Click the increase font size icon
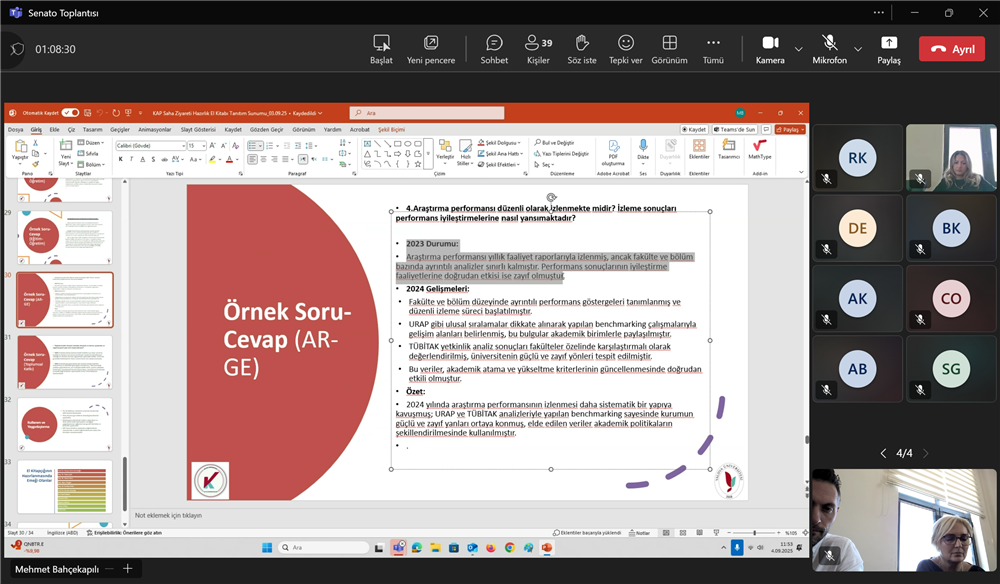1000x584 pixels. pyautogui.click(x=212, y=146)
